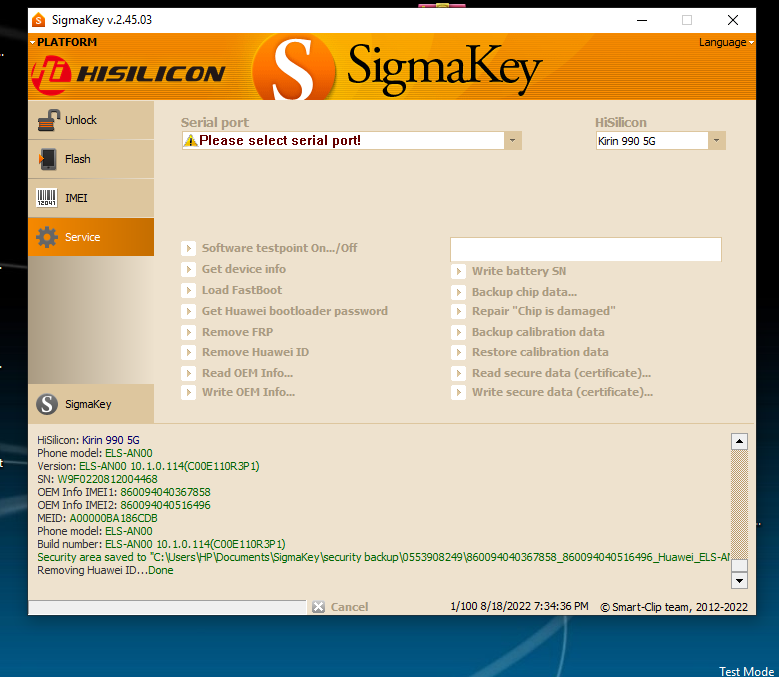Screen dimensions: 779x677
Task: Click the IMEI2 value 860094040516496
Action: (x=165, y=505)
